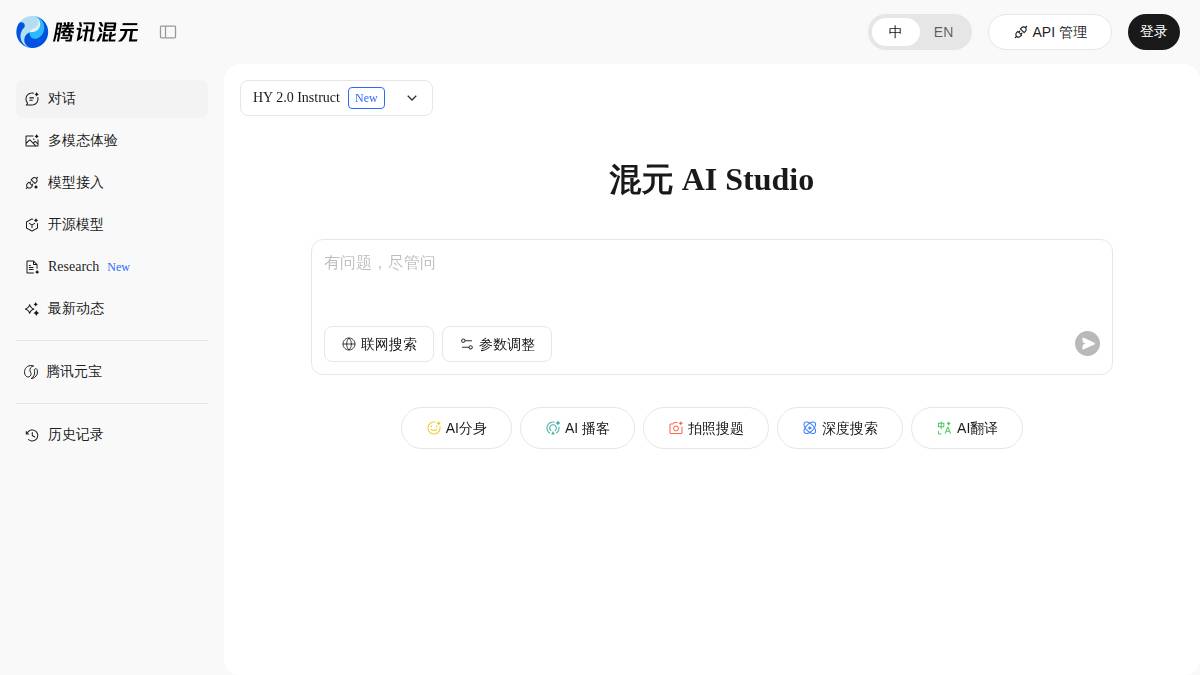Select the 拍照搜题 feature chip
The image size is (1200, 675).
[706, 428]
